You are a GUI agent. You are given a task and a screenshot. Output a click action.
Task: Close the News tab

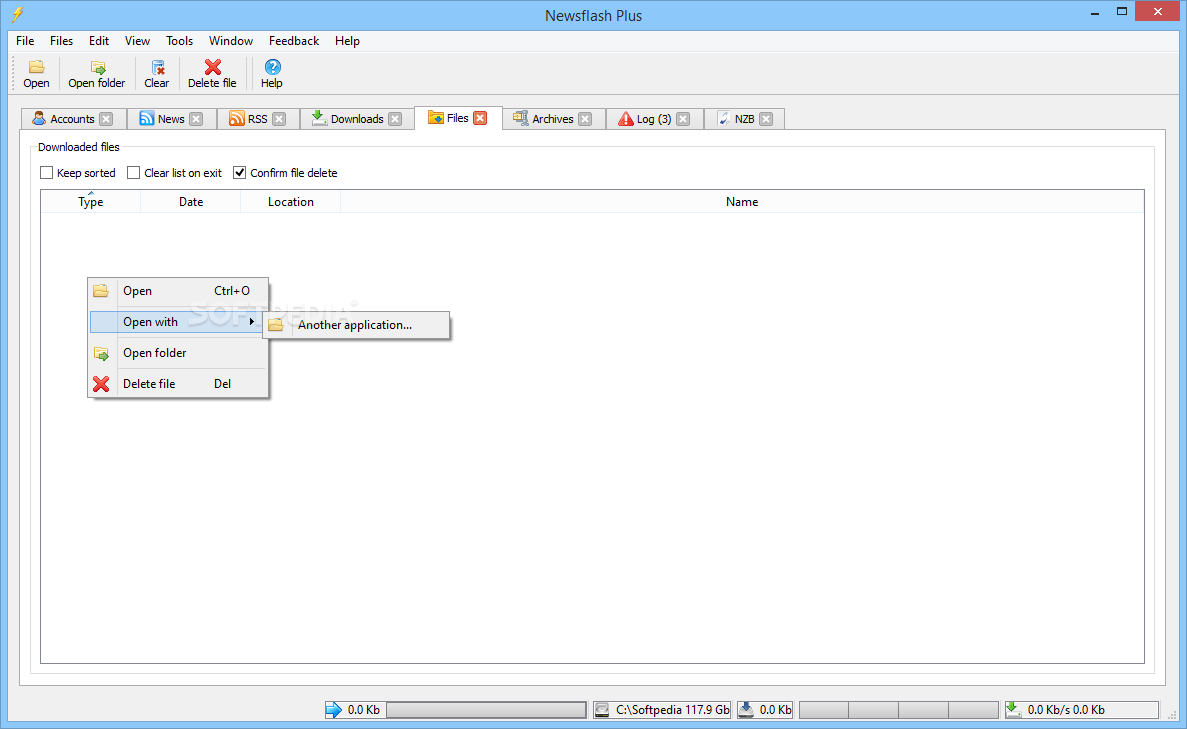pos(196,119)
